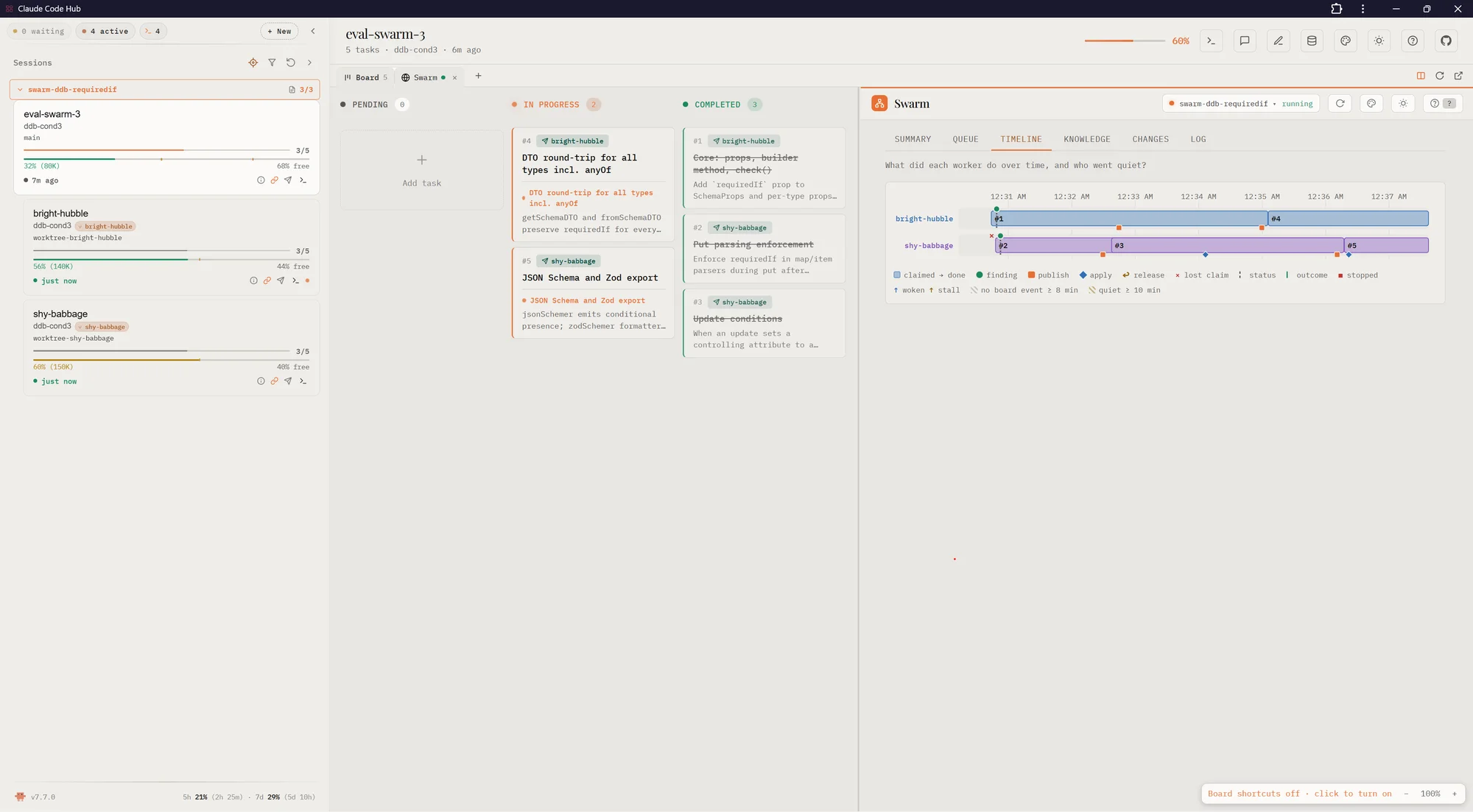Close the Swarm tab
Screen dimensions: 1473x812
[x=454, y=77]
